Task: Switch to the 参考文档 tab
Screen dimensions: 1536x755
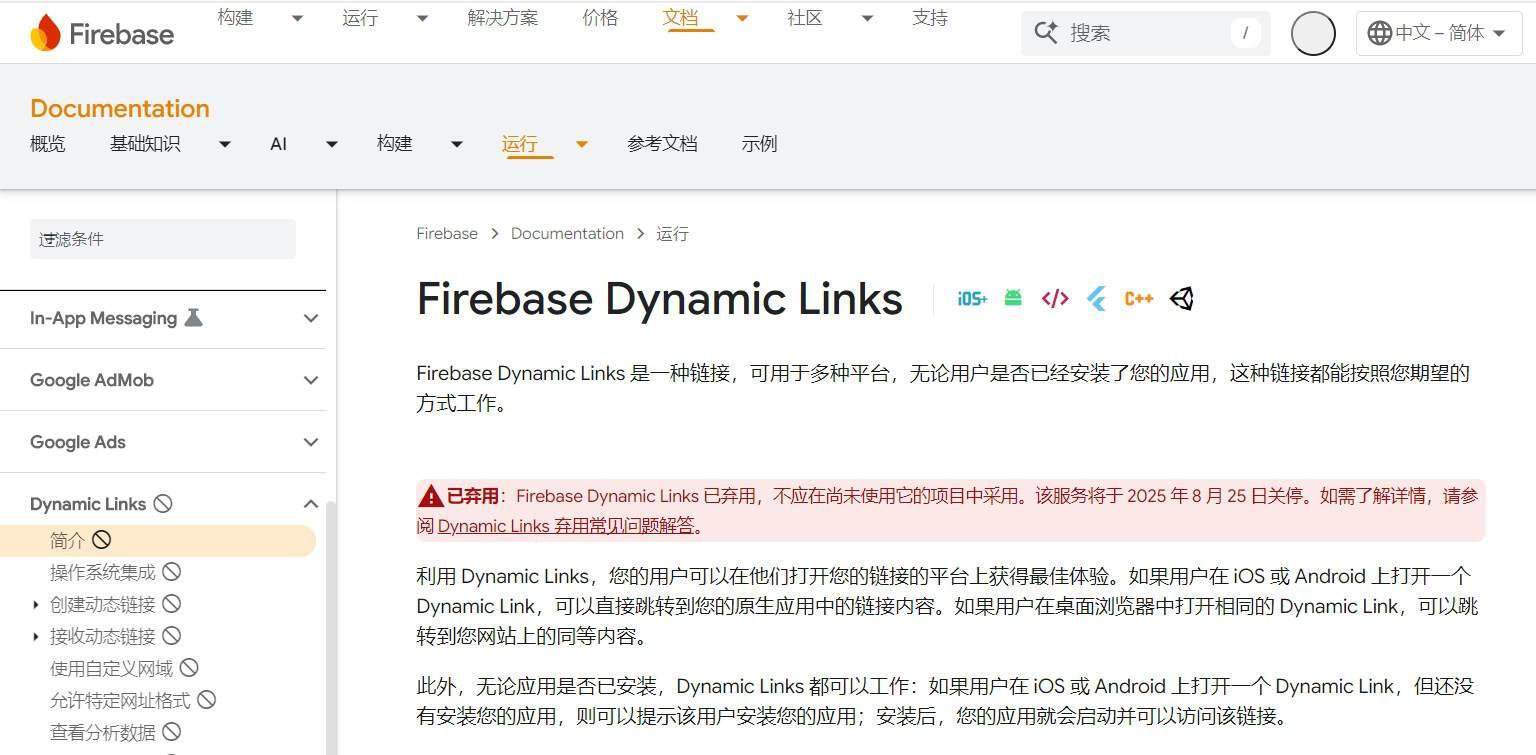Action: 662,144
